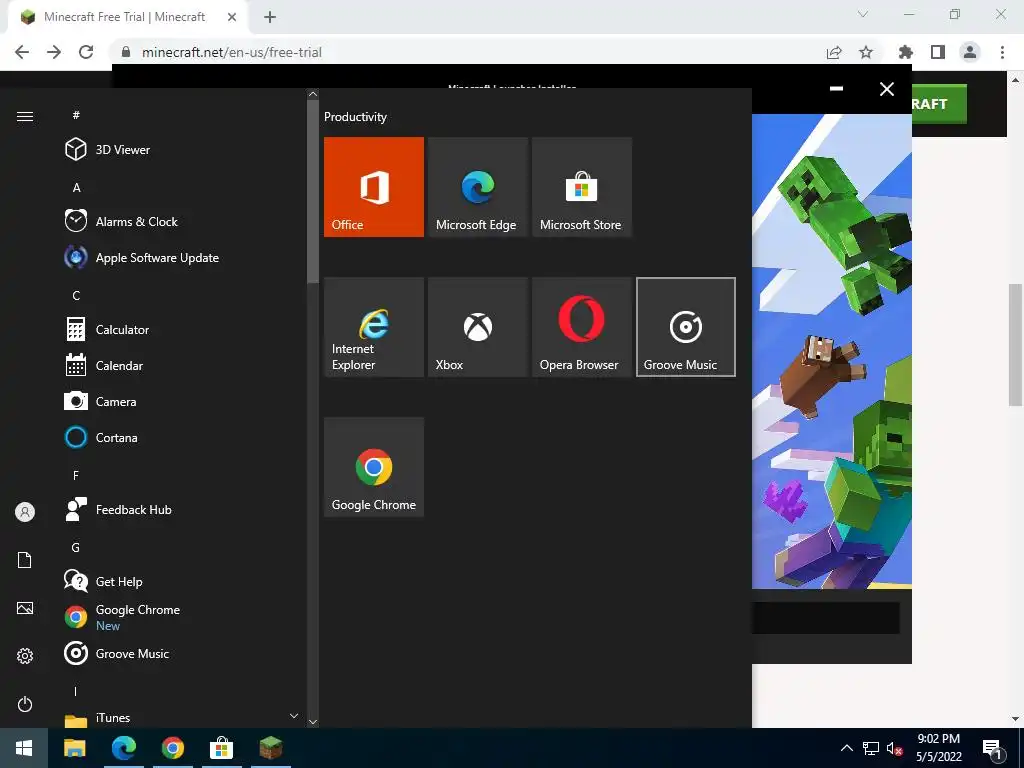The width and height of the screenshot is (1024, 768).
Task: Launch Apple Software Update
Action: tap(183, 257)
